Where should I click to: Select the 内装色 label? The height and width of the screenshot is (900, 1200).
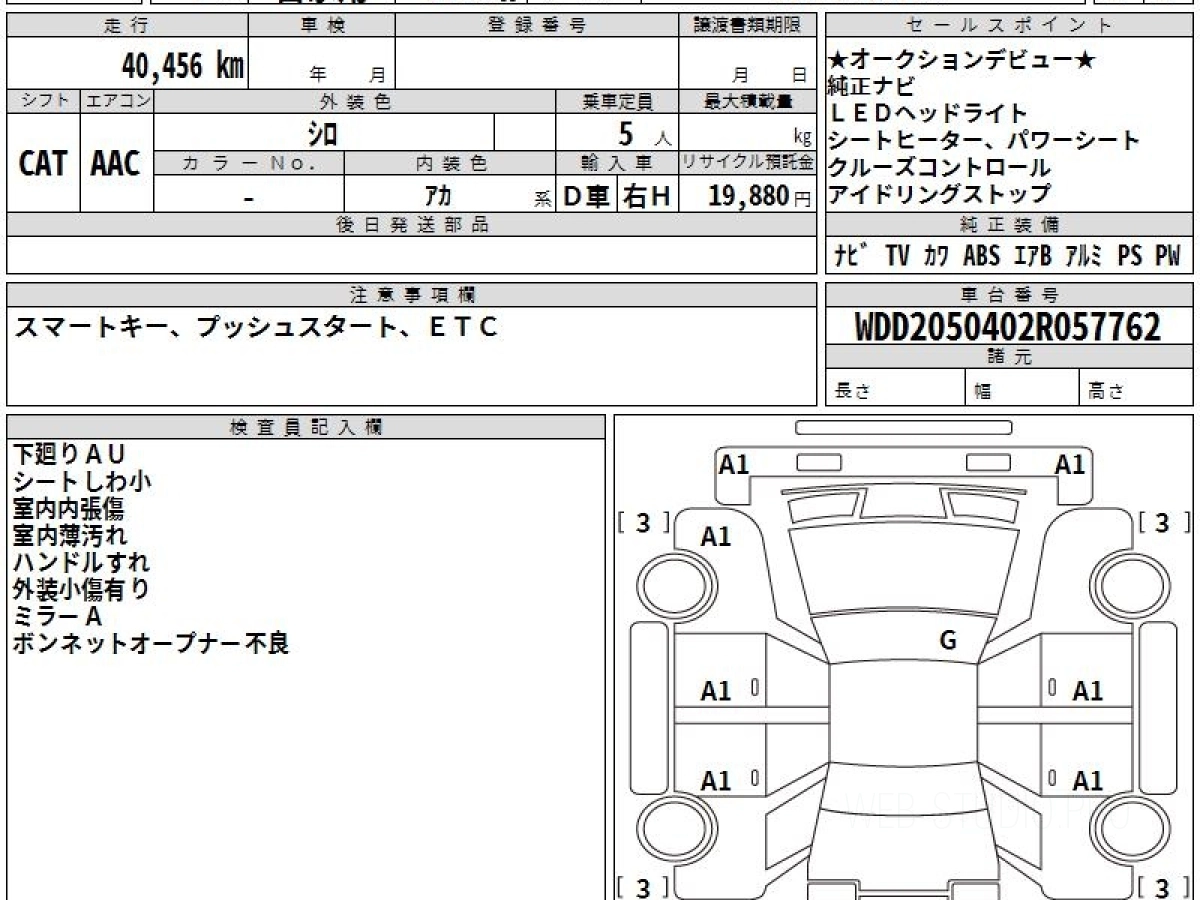click(450, 162)
